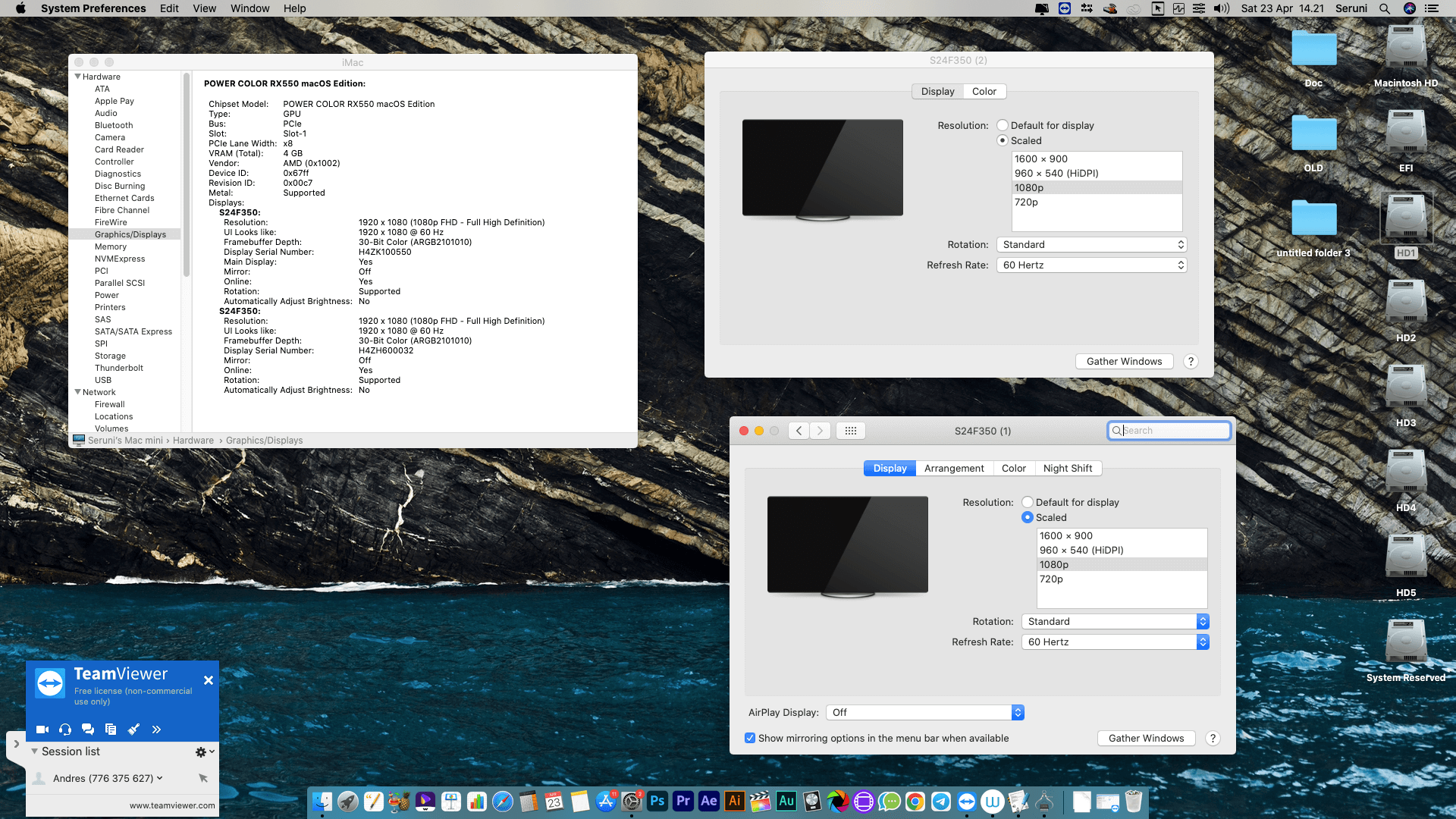The image size is (1456, 819).
Task: Open help button in S24F350 (1)
Action: pyautogui.click(x=1213, y=738)
